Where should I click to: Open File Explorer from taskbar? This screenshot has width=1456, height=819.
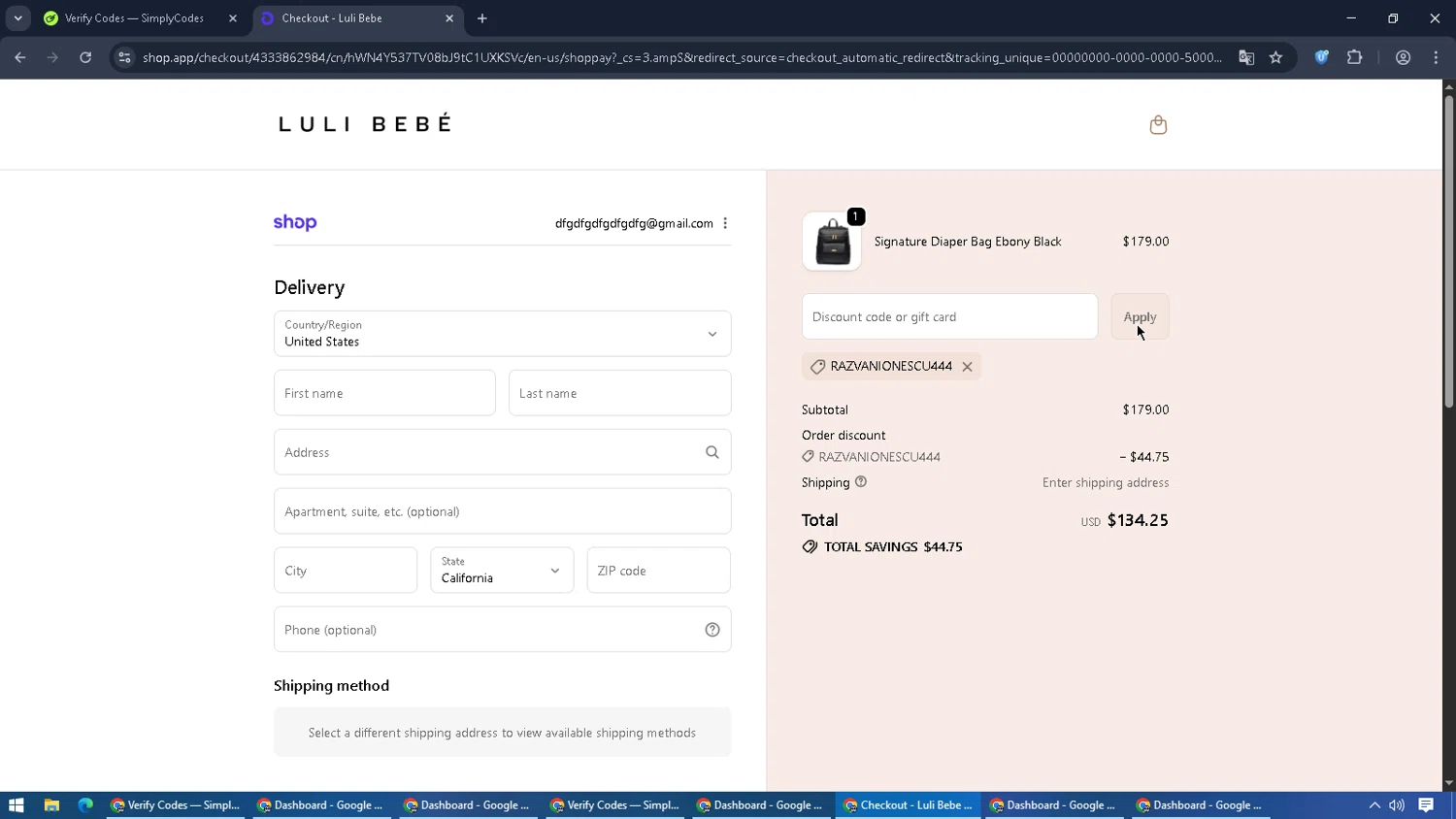tap(51, 805)
